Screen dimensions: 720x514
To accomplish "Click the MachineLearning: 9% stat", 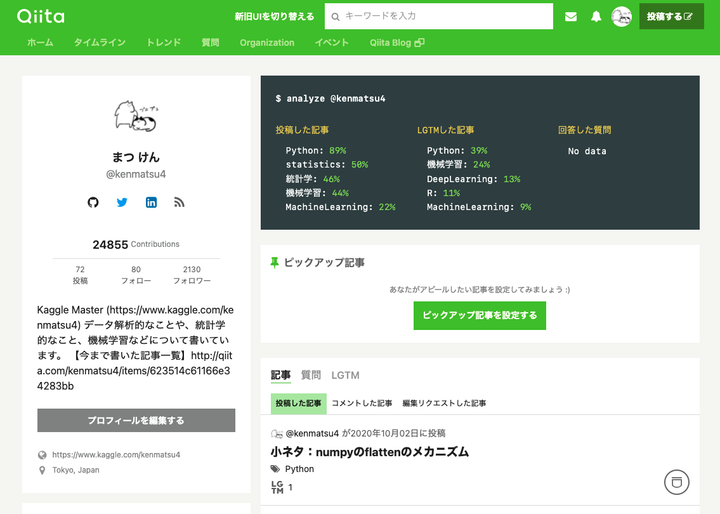I will pos(479,207).
